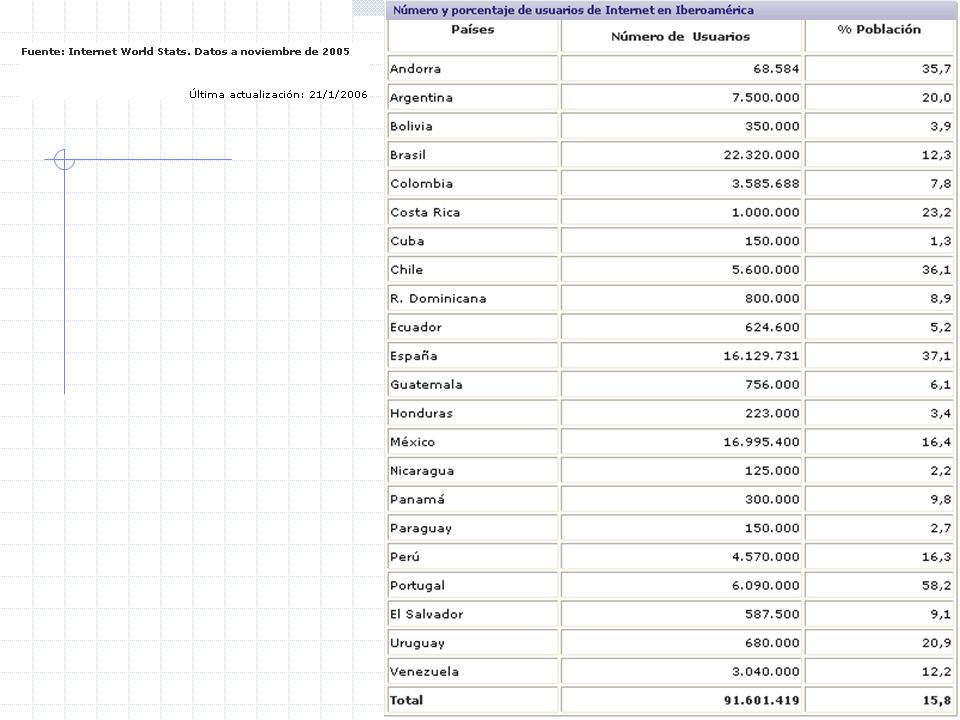
Task: Select user count 680.000 for Uruguay
Action: coord(772,643)
